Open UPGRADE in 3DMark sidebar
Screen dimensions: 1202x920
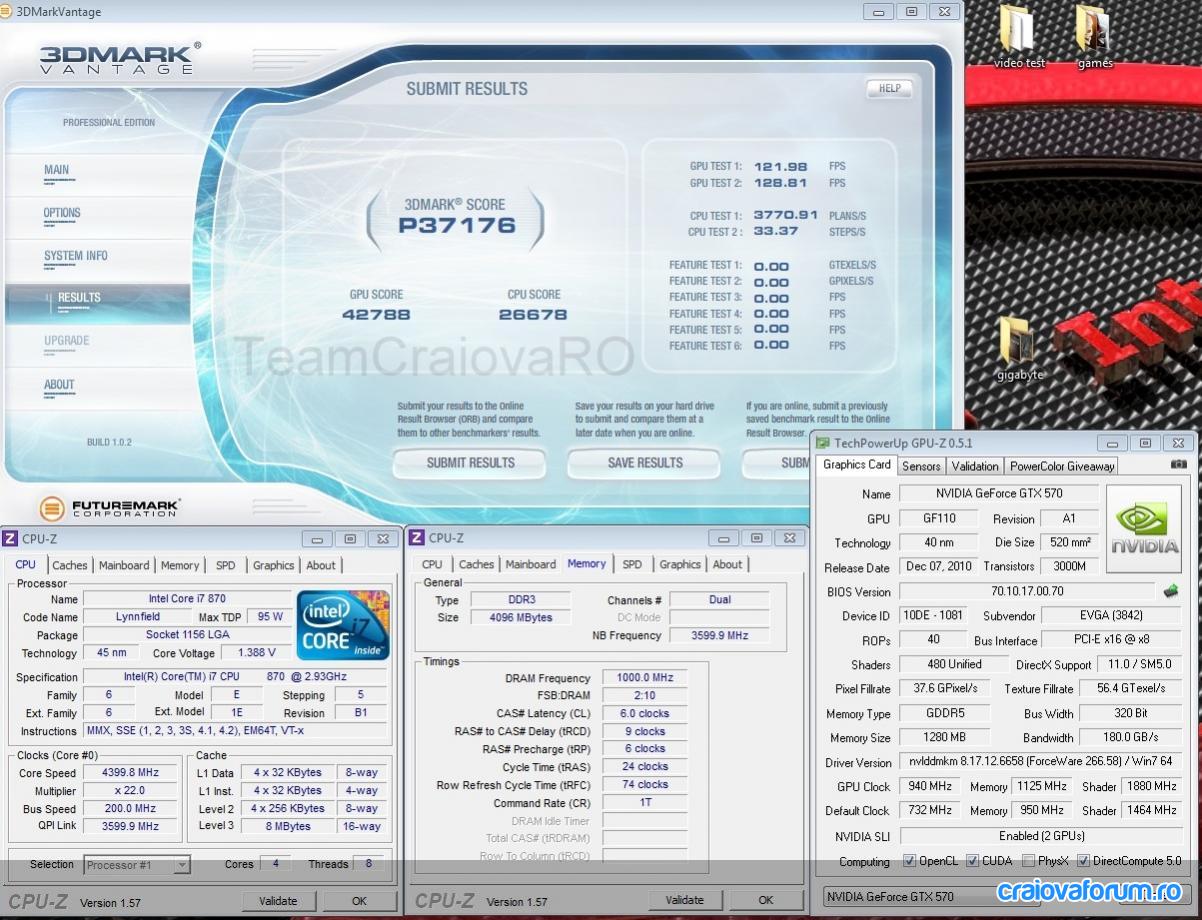coord(67,341)
